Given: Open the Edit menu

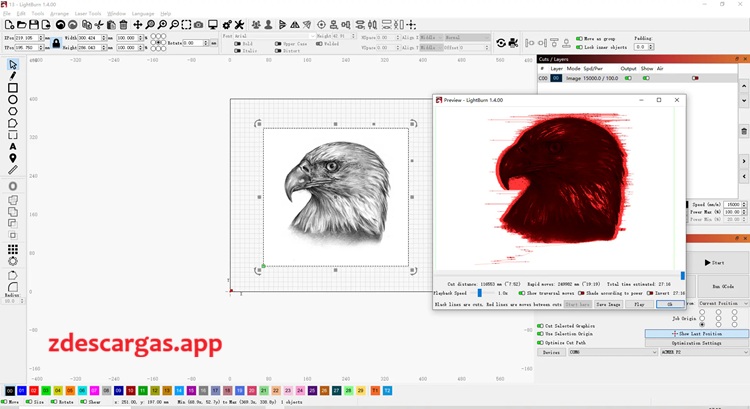Looking at the screenshot, I should point(21,13).
